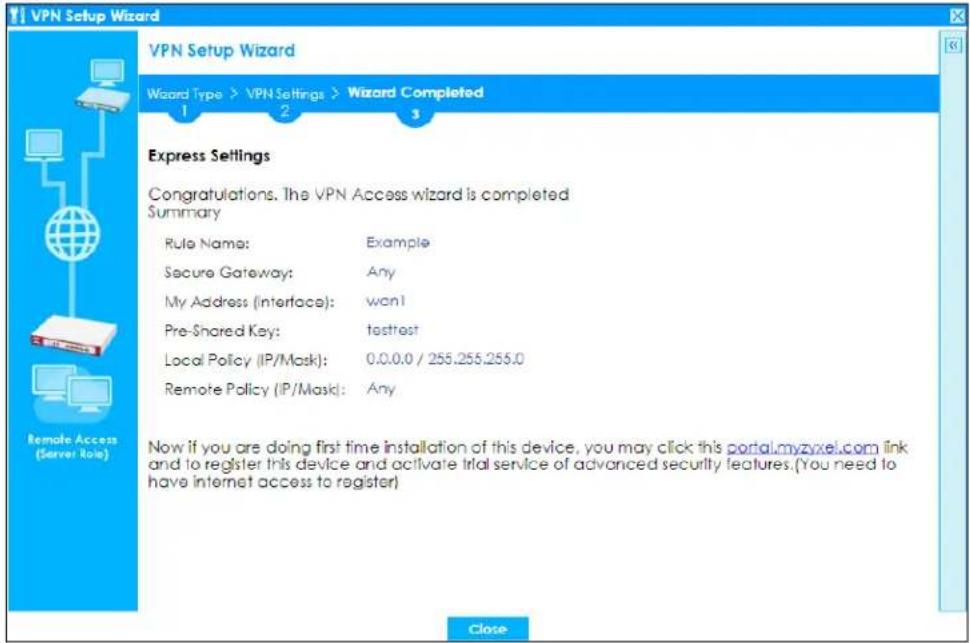The width and height of the screenshot is (970, 643).
Task: Click the Zyxel gateway device image in the sidebar
Action: (x=73, y=335)
